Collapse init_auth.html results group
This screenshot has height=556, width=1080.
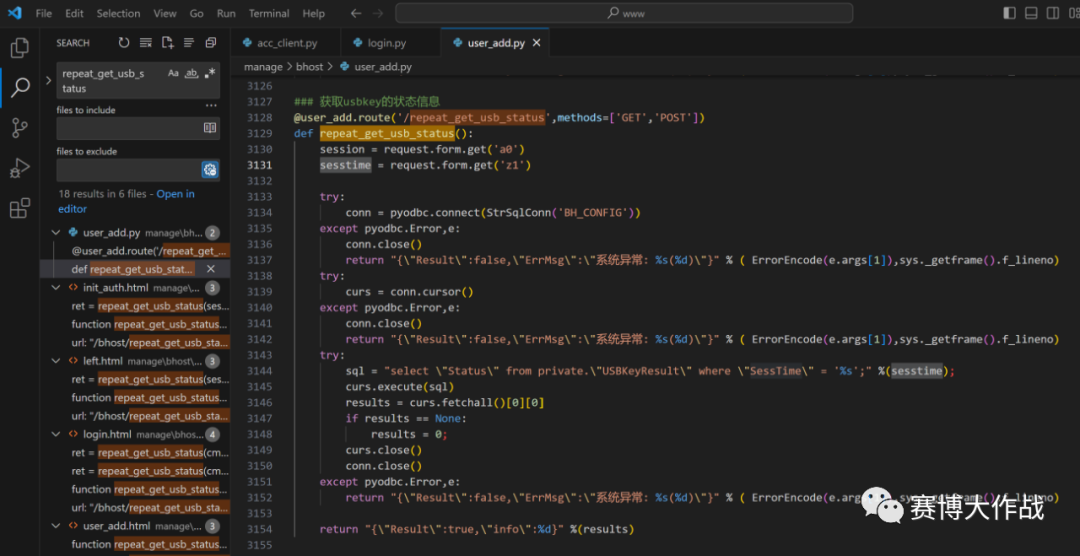(x=57, y=288)
